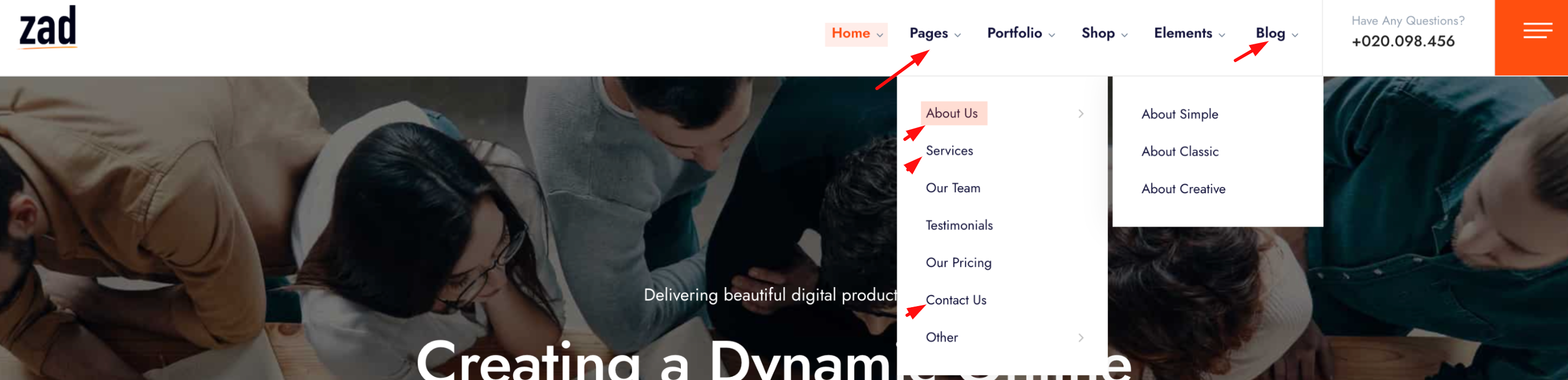Viewport: 1568px width, 380px height.
Task: Expand the About Us submenu arrow
Action: (1080, 114)
